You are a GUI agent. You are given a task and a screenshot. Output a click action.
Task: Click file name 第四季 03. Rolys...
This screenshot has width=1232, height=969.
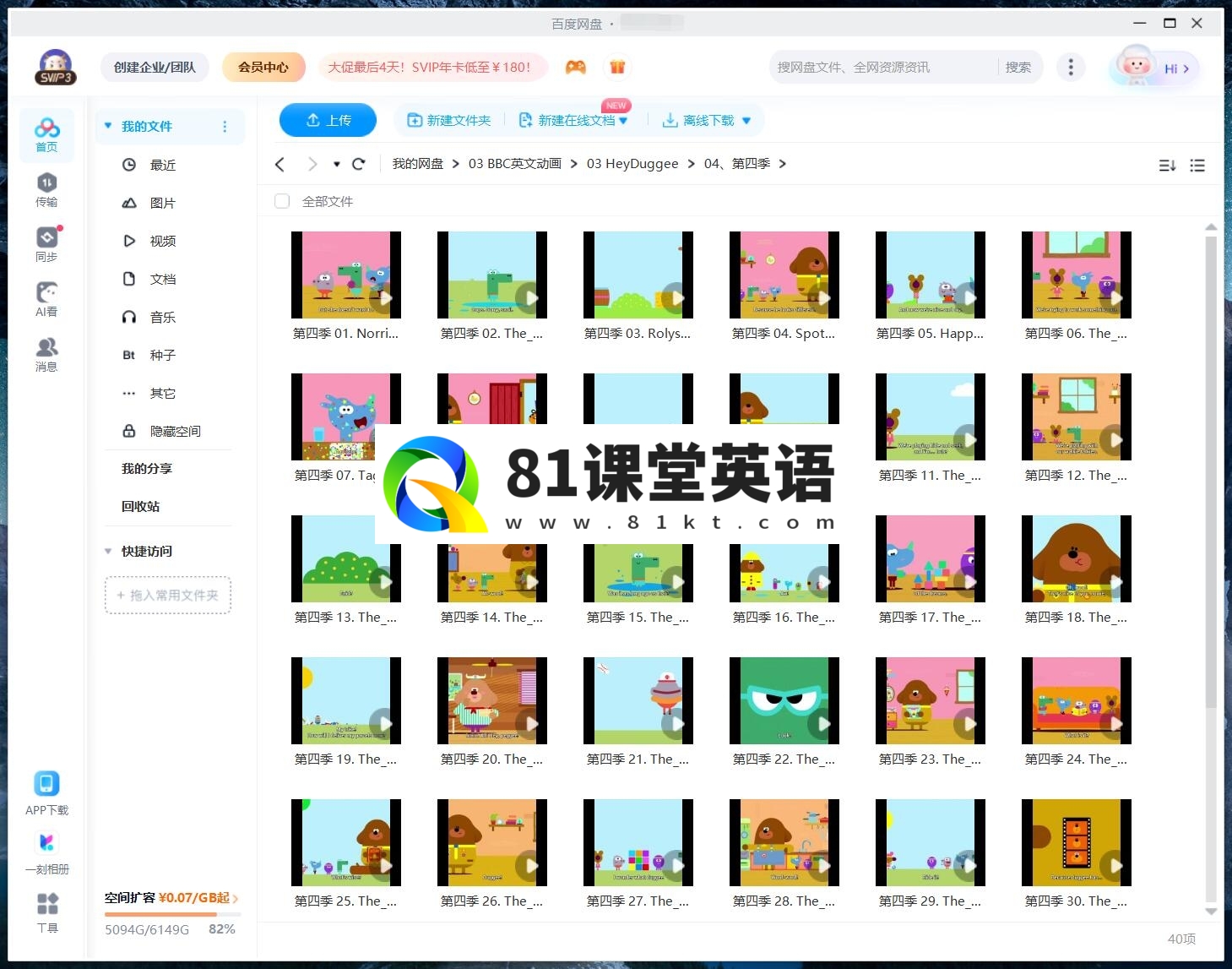click(x=638, y=334)
